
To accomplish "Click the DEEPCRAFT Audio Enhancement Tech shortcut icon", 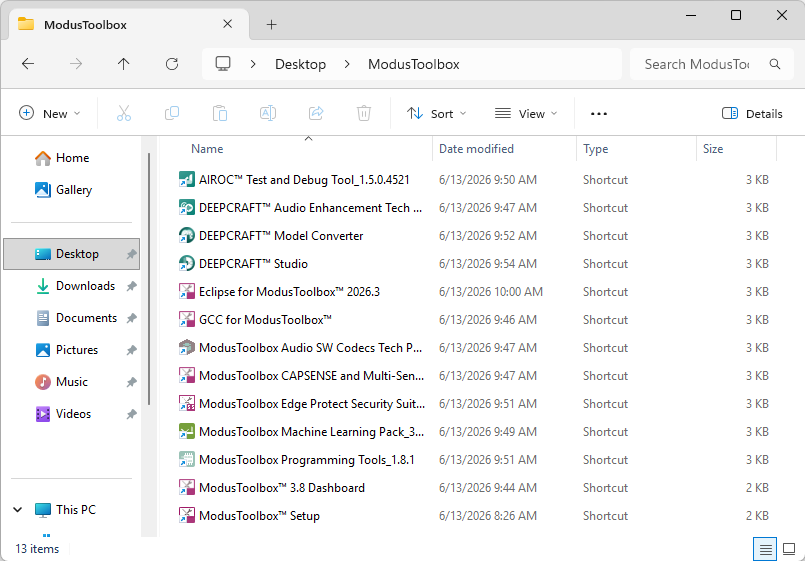I will click(186, 208).
